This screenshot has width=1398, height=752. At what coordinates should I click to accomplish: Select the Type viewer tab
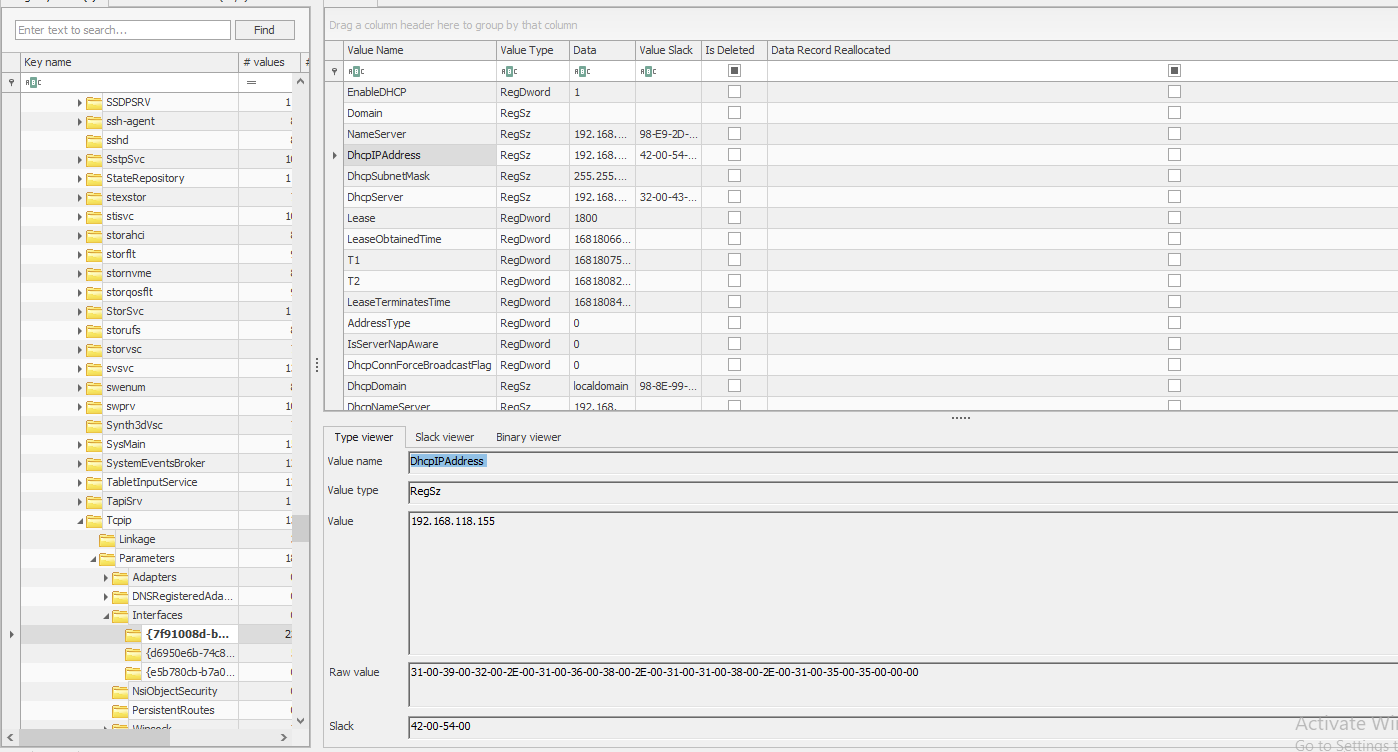tap(364, 437)
